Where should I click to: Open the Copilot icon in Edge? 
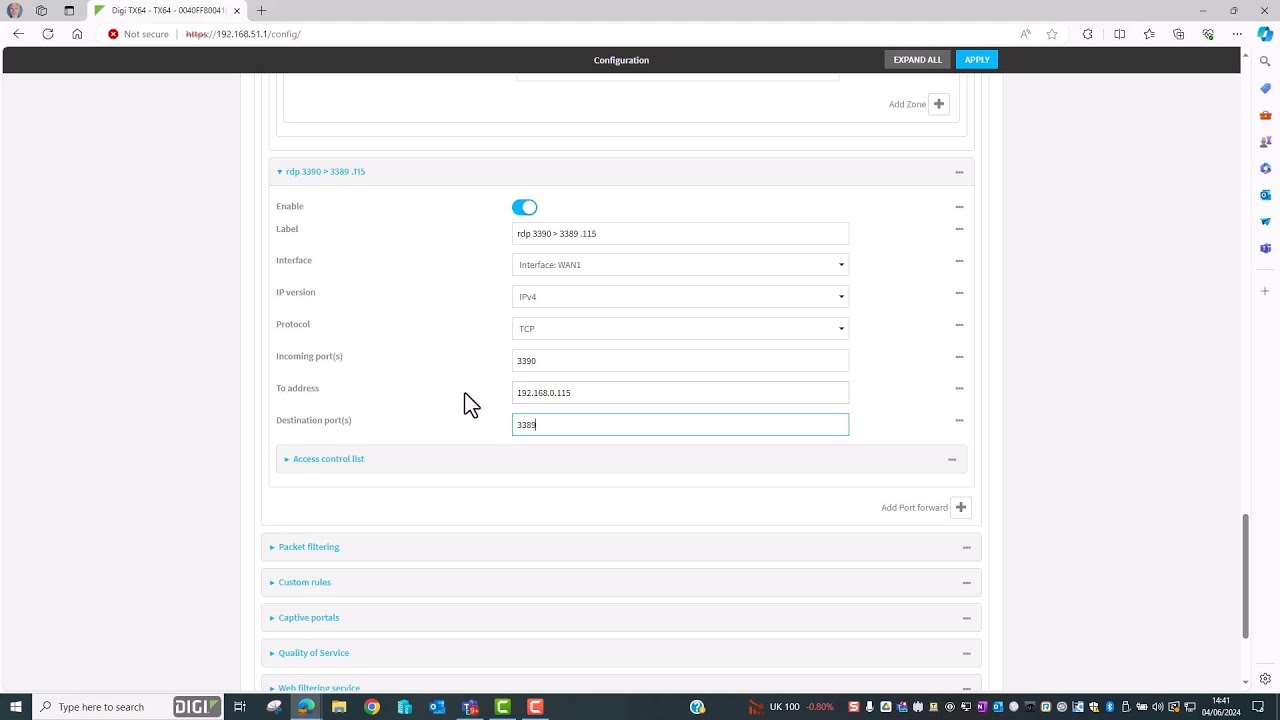tap(1265, 34)
